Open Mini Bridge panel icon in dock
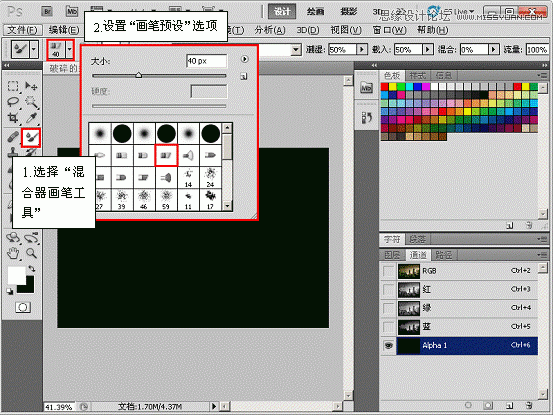The height and width of the screenshot is (415, 553). pos(366,87)
